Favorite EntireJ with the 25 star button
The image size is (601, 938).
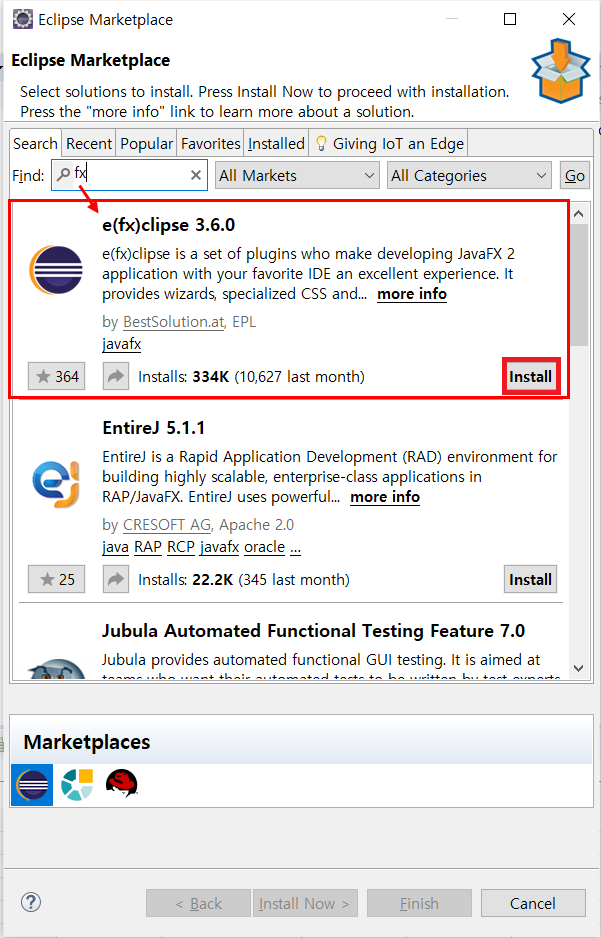pyautogui.click(x=57, y=579)
